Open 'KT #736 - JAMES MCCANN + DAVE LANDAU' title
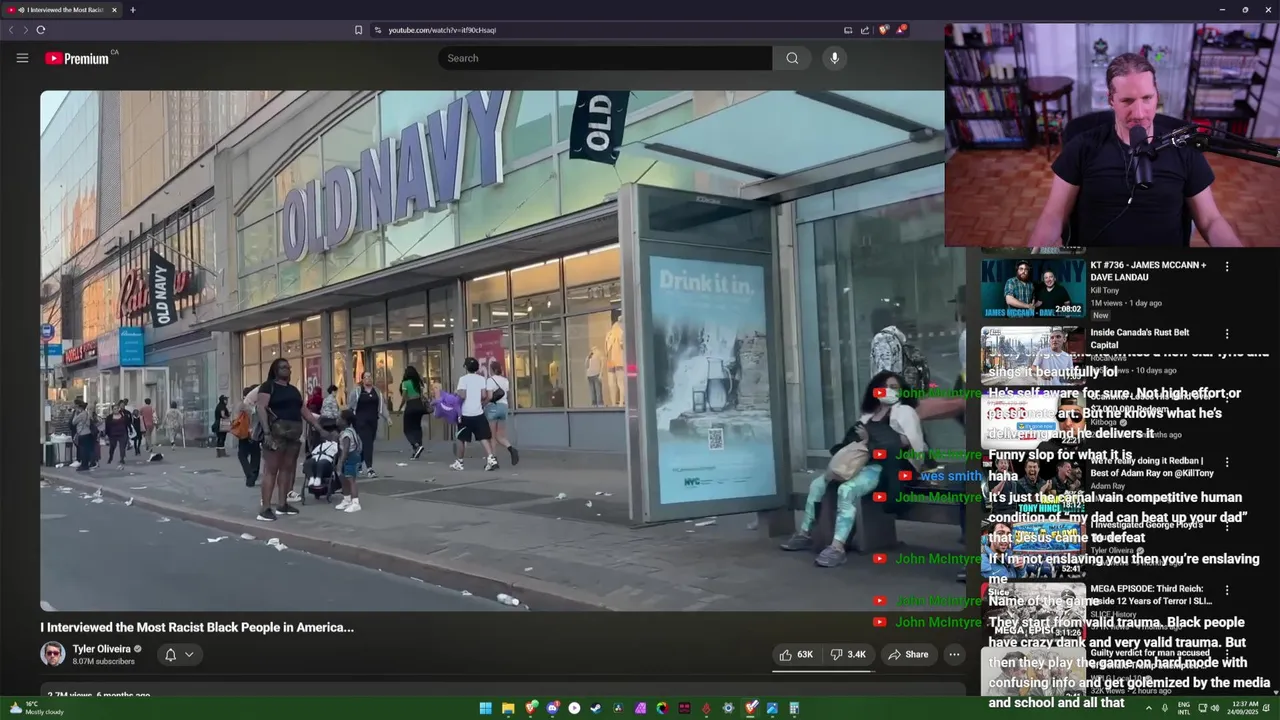Image resolution: width=1280 pixels, height=720 pixels. pos(1148,272)
